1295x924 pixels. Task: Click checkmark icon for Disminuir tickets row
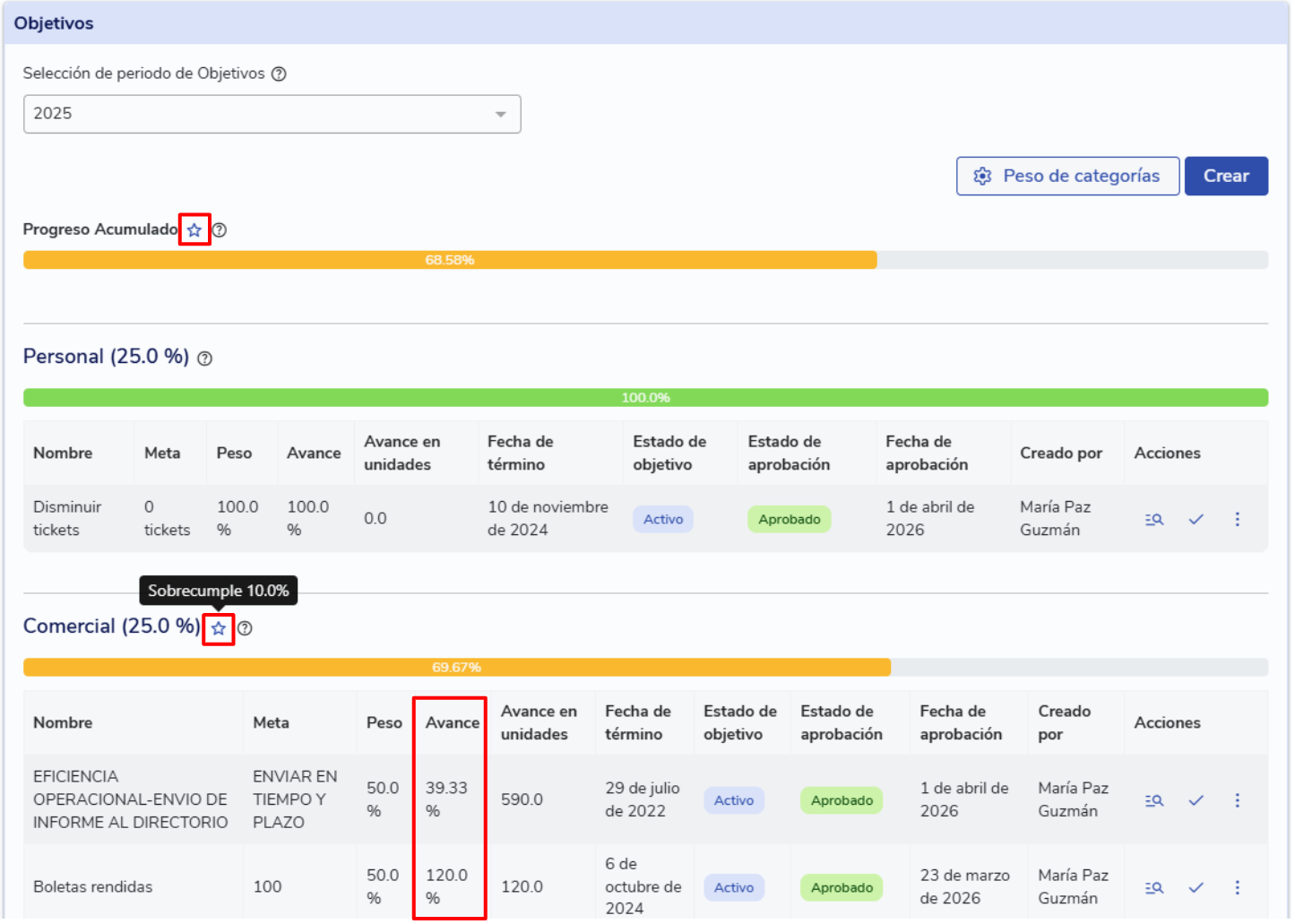(x=1196, y=520)
